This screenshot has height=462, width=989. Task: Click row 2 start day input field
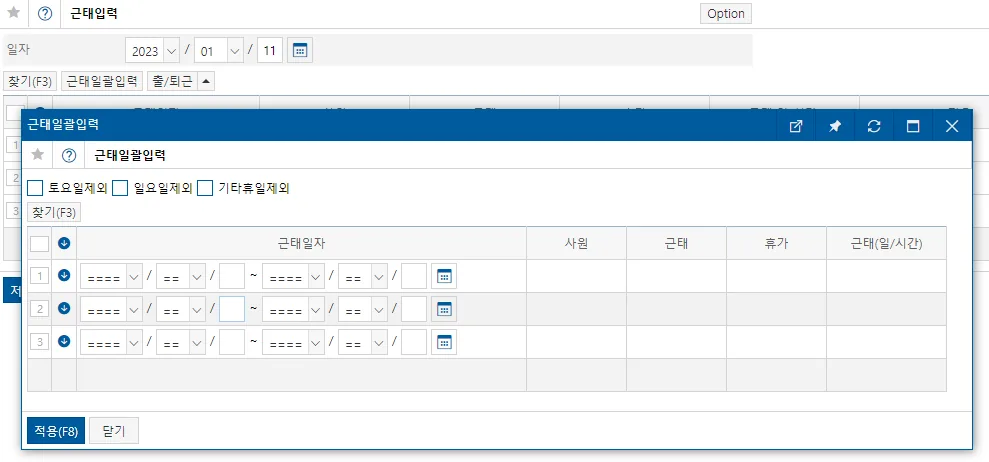tap(232, 309)
